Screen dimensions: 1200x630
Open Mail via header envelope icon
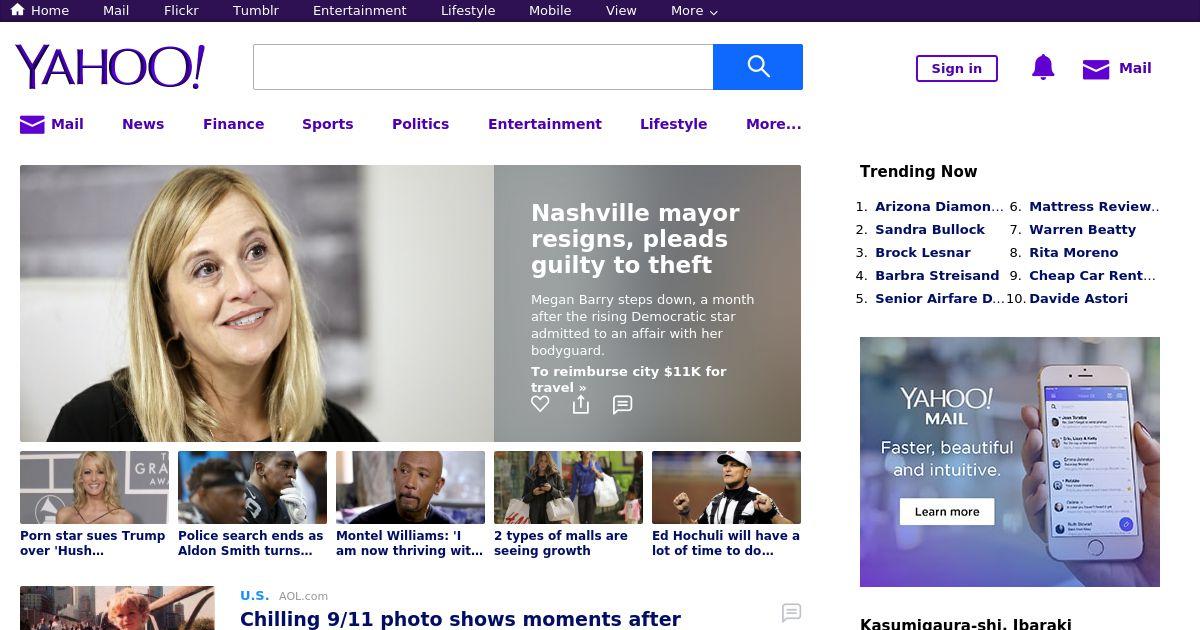1096,69
